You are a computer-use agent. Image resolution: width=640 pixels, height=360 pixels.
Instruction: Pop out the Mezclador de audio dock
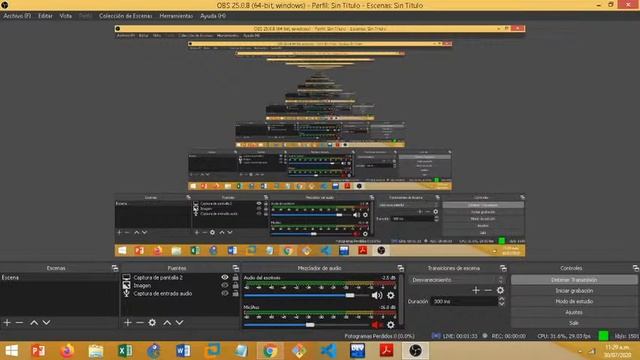(401, 268)
